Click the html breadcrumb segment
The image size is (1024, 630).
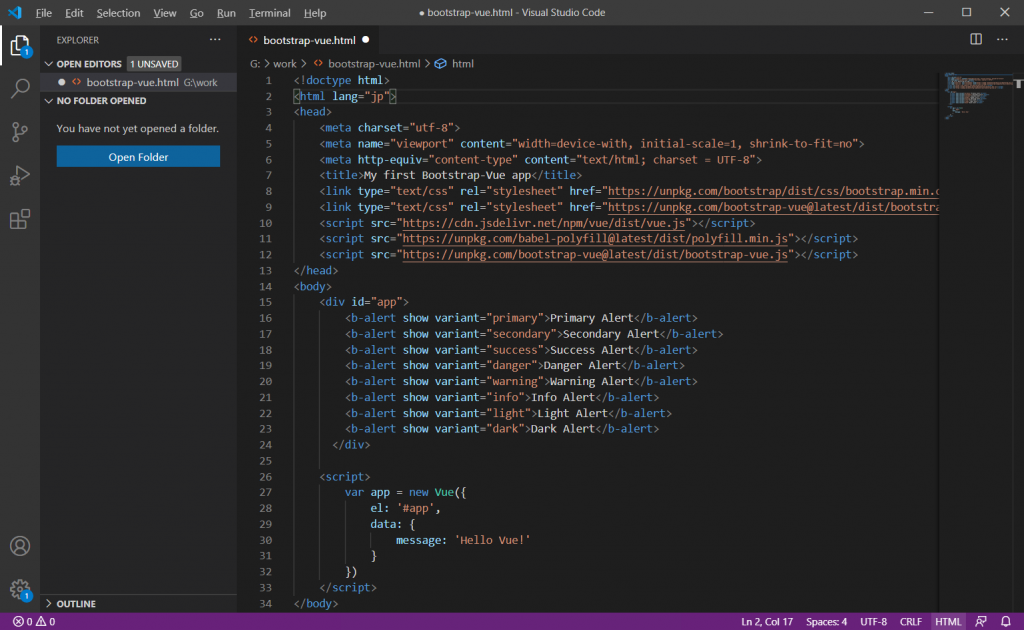point(462,64)
